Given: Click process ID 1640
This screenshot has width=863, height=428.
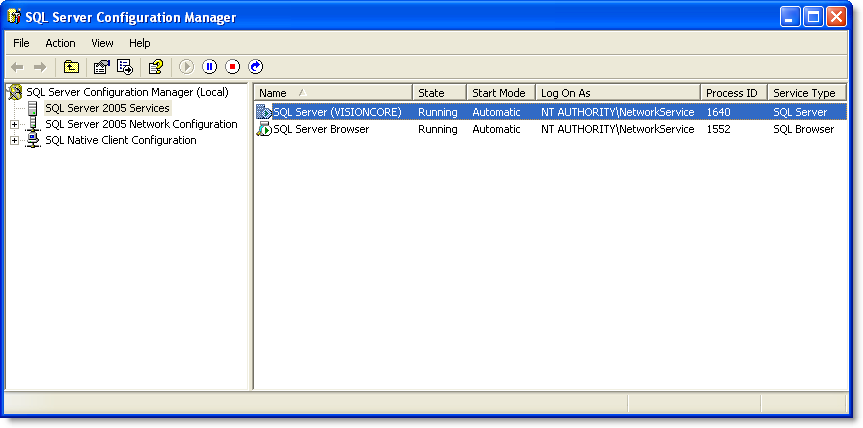Looking at the screenshot, I should (x=718, y=112).
